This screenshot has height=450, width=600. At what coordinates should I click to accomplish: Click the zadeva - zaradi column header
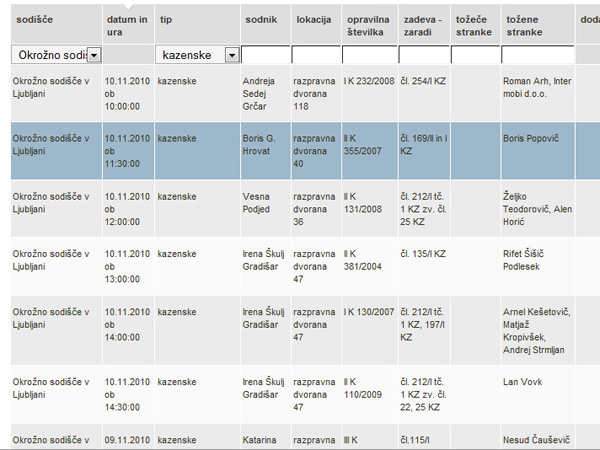421,26
